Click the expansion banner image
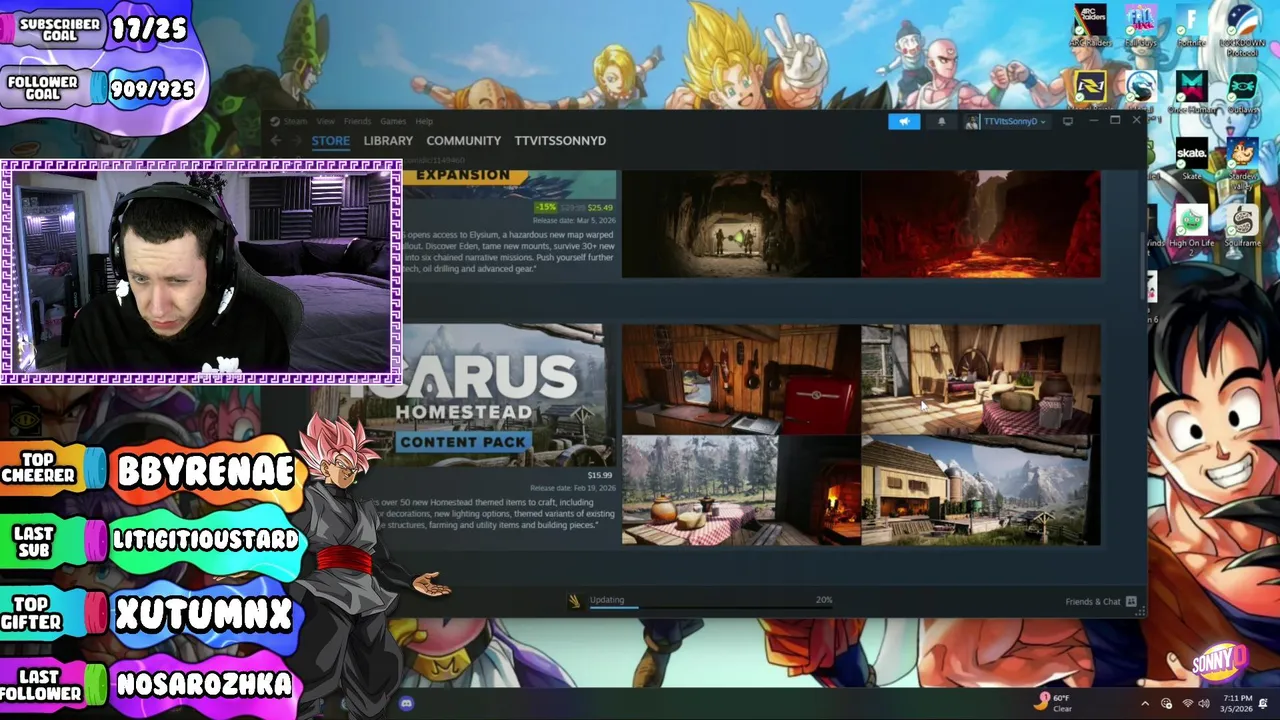 tap(509, 184)
